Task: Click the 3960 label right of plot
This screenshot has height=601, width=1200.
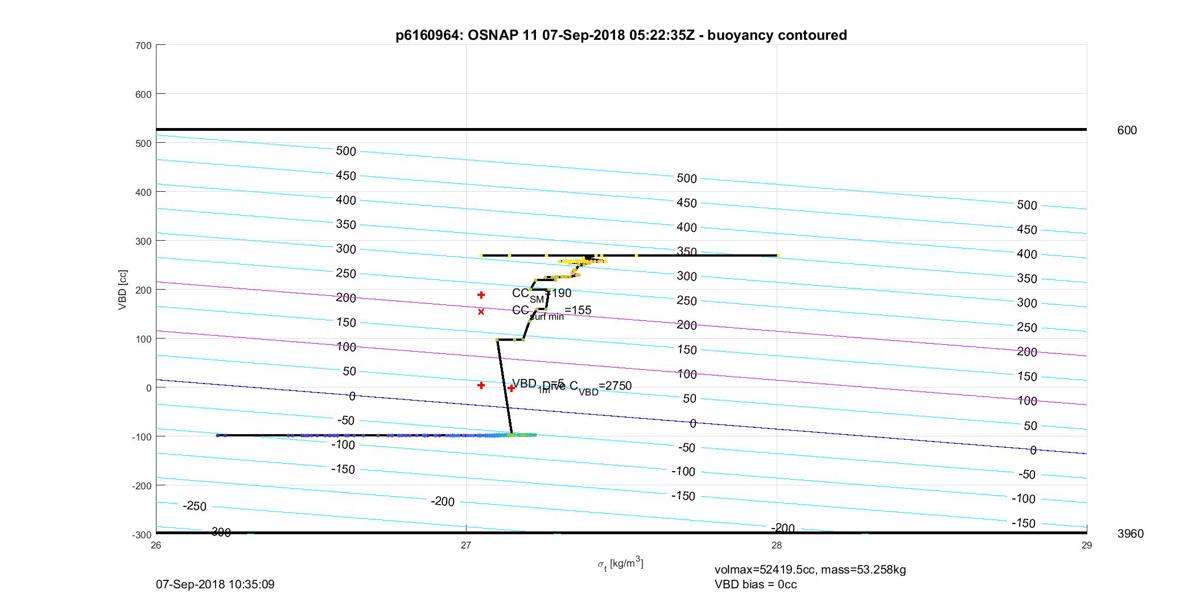Action: point(1130,534)
